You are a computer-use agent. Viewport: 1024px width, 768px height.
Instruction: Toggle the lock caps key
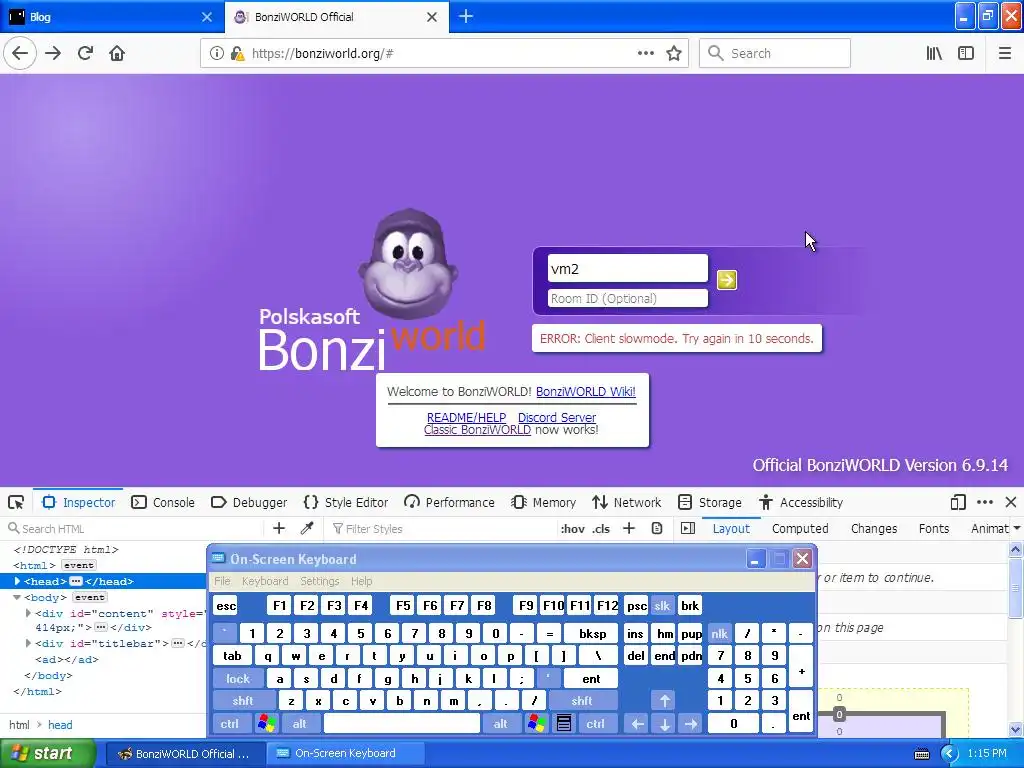click(238, 679)
